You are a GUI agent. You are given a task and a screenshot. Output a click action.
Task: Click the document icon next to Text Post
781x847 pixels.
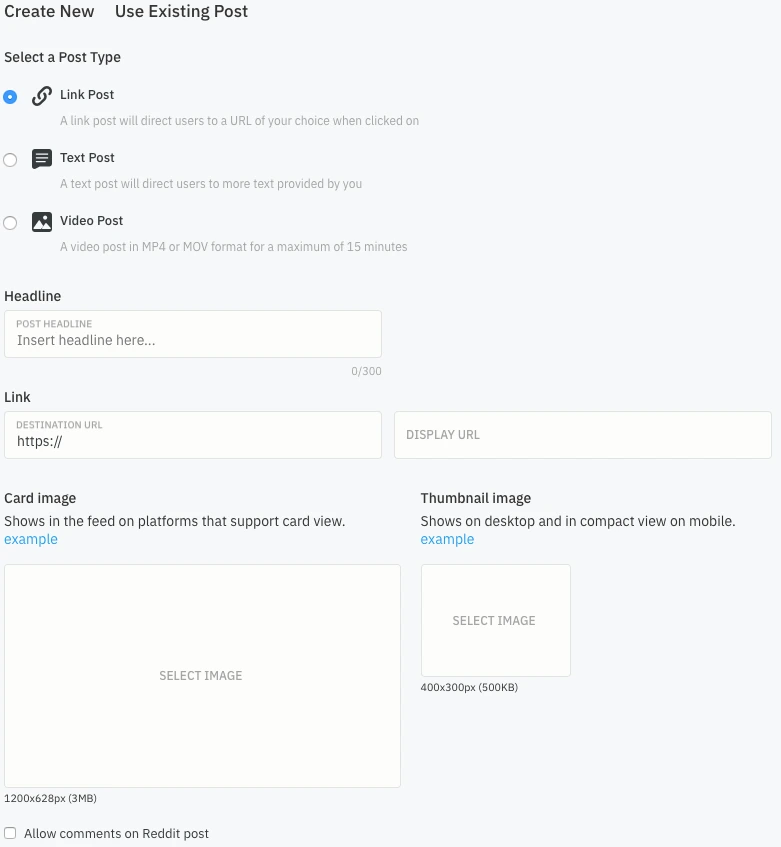tap(42, 158)
